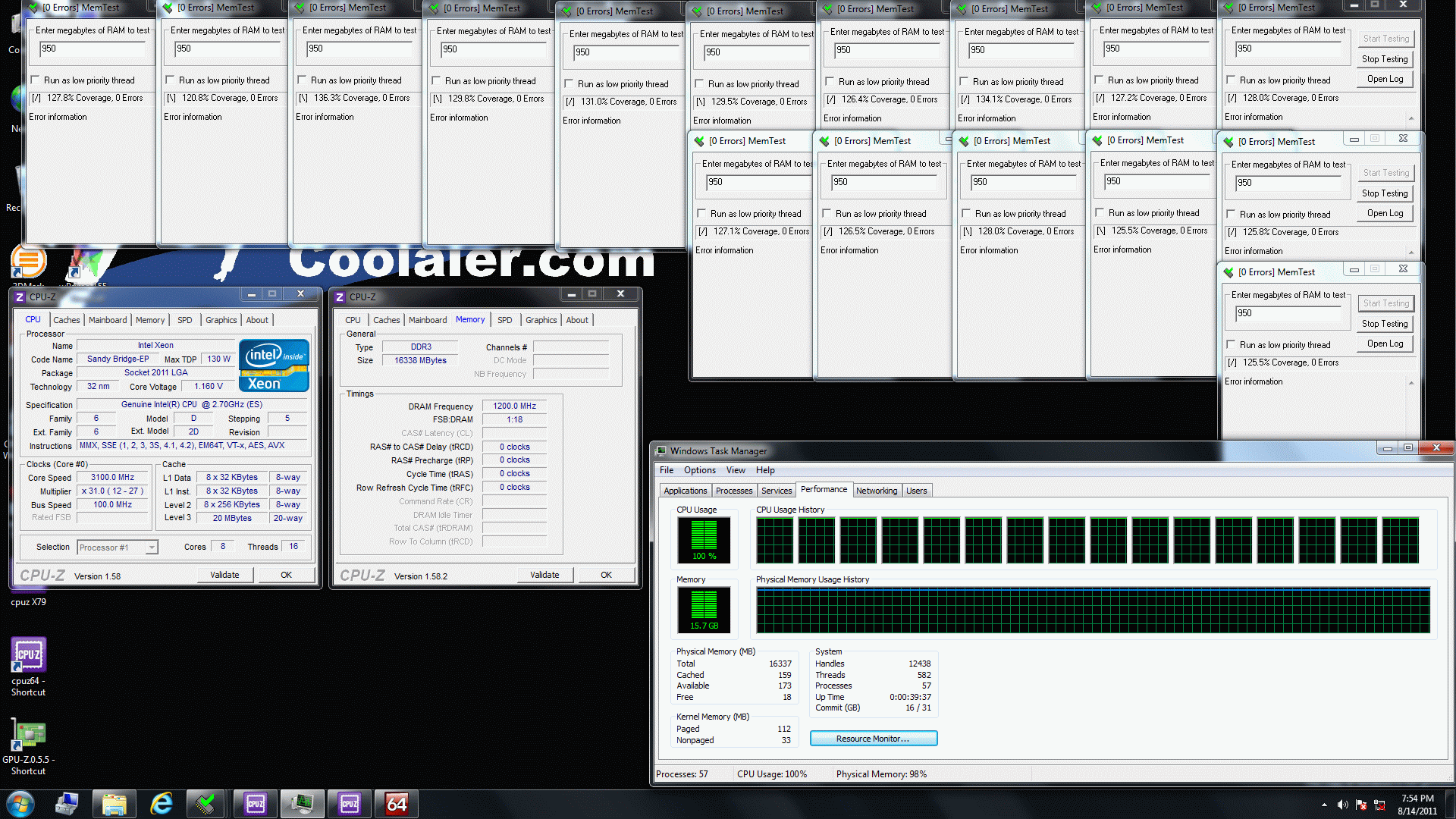Activate the second CPU-Z taskbar button

(350, 804)
